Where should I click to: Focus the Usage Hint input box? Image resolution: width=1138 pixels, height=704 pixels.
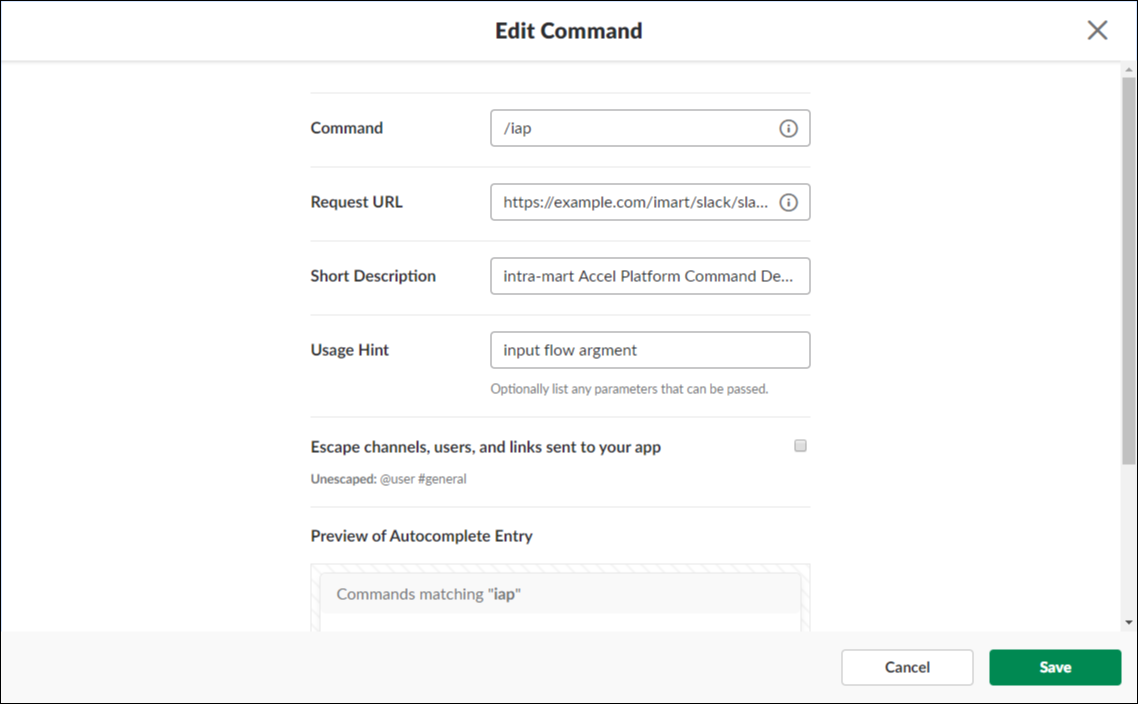[x=650, y=350]
